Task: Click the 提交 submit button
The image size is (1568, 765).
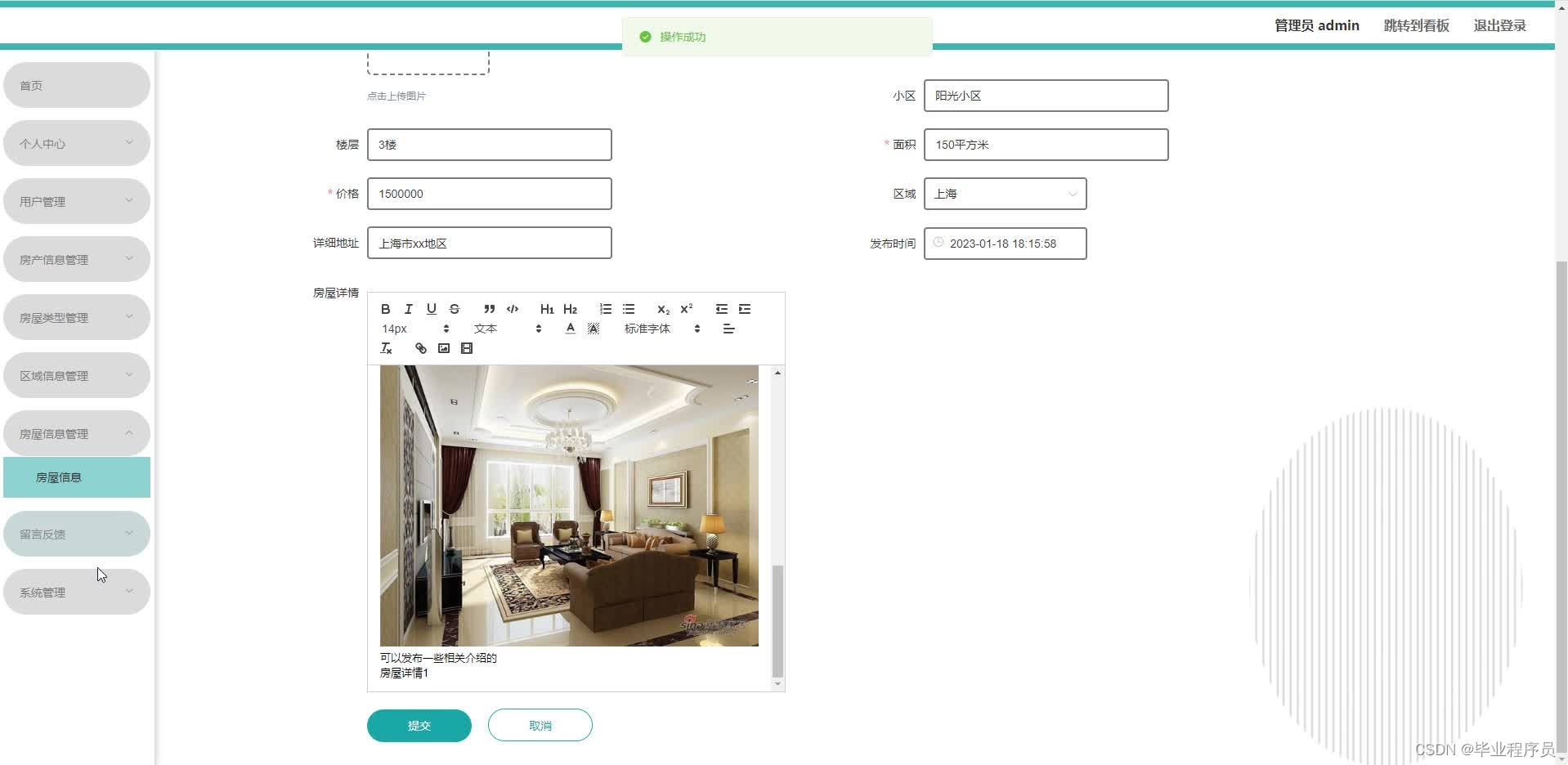Action: (x=419, y=726)
